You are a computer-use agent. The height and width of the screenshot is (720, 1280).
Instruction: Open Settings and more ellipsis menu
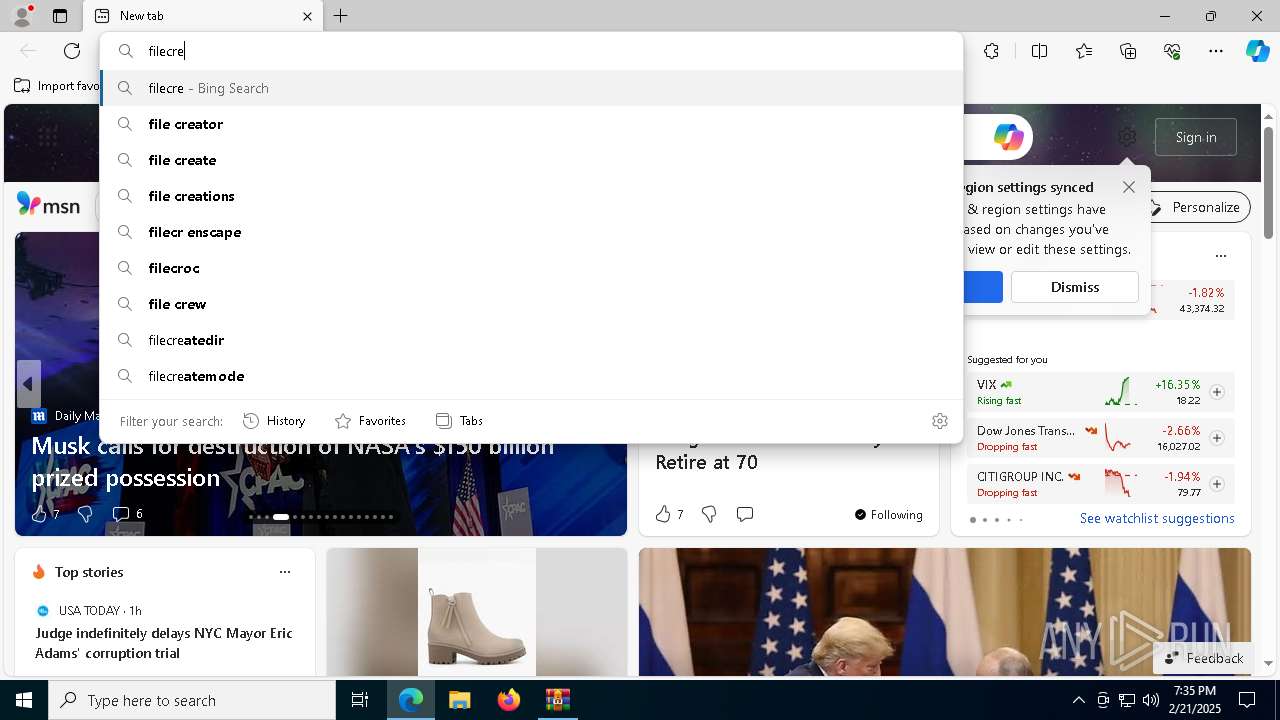pos(1216,51)
